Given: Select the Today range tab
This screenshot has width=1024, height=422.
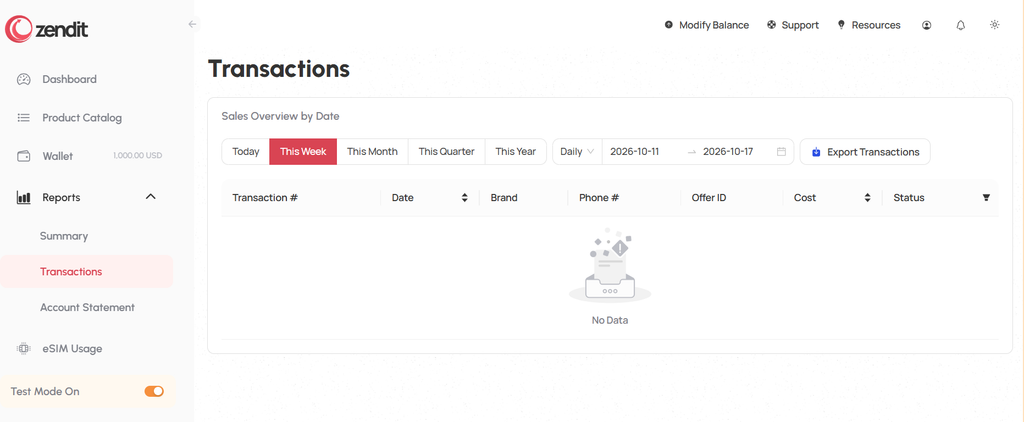Looking at the screenshot, I should [x=246, y=152].
